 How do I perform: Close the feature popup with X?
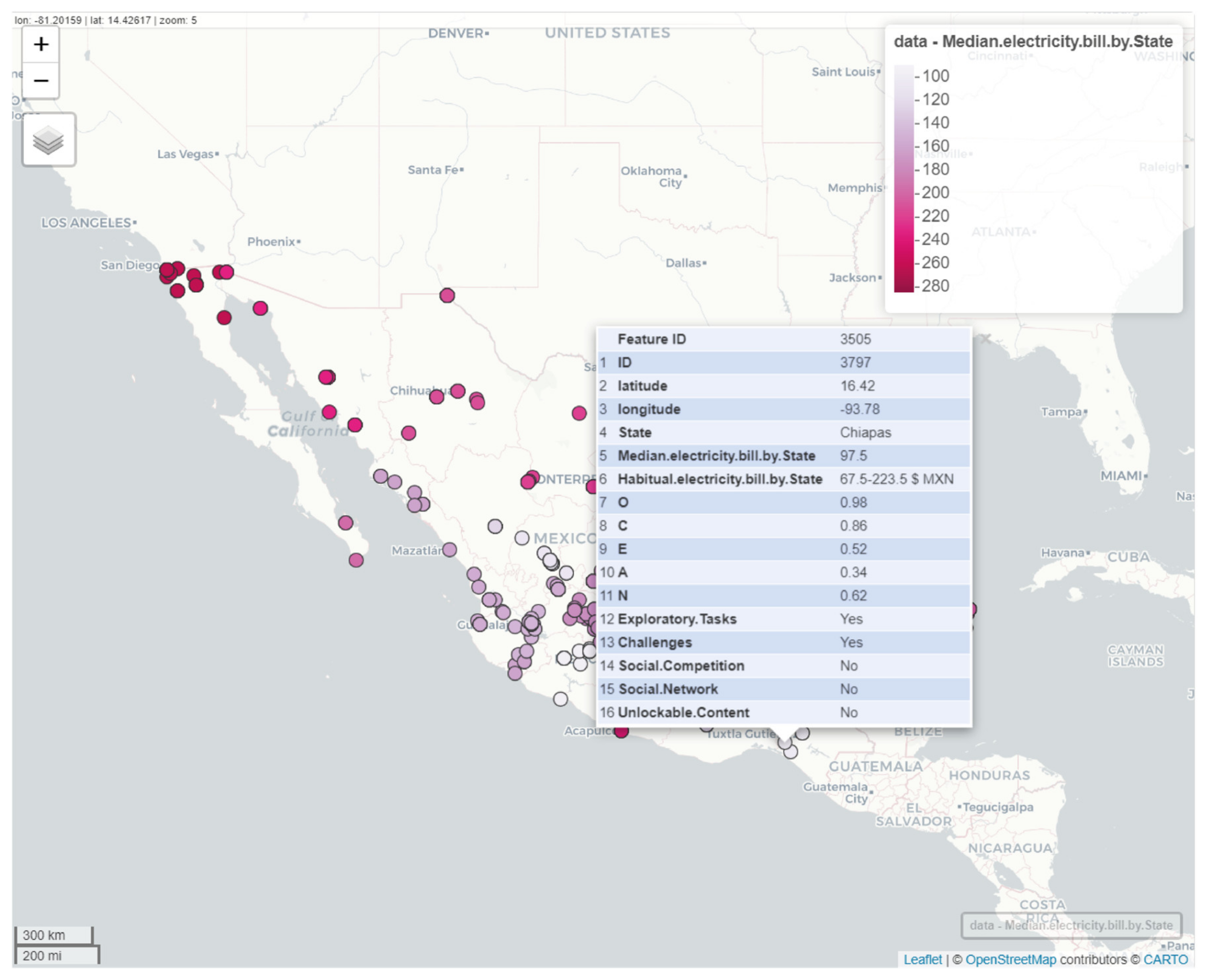point(985,339)
